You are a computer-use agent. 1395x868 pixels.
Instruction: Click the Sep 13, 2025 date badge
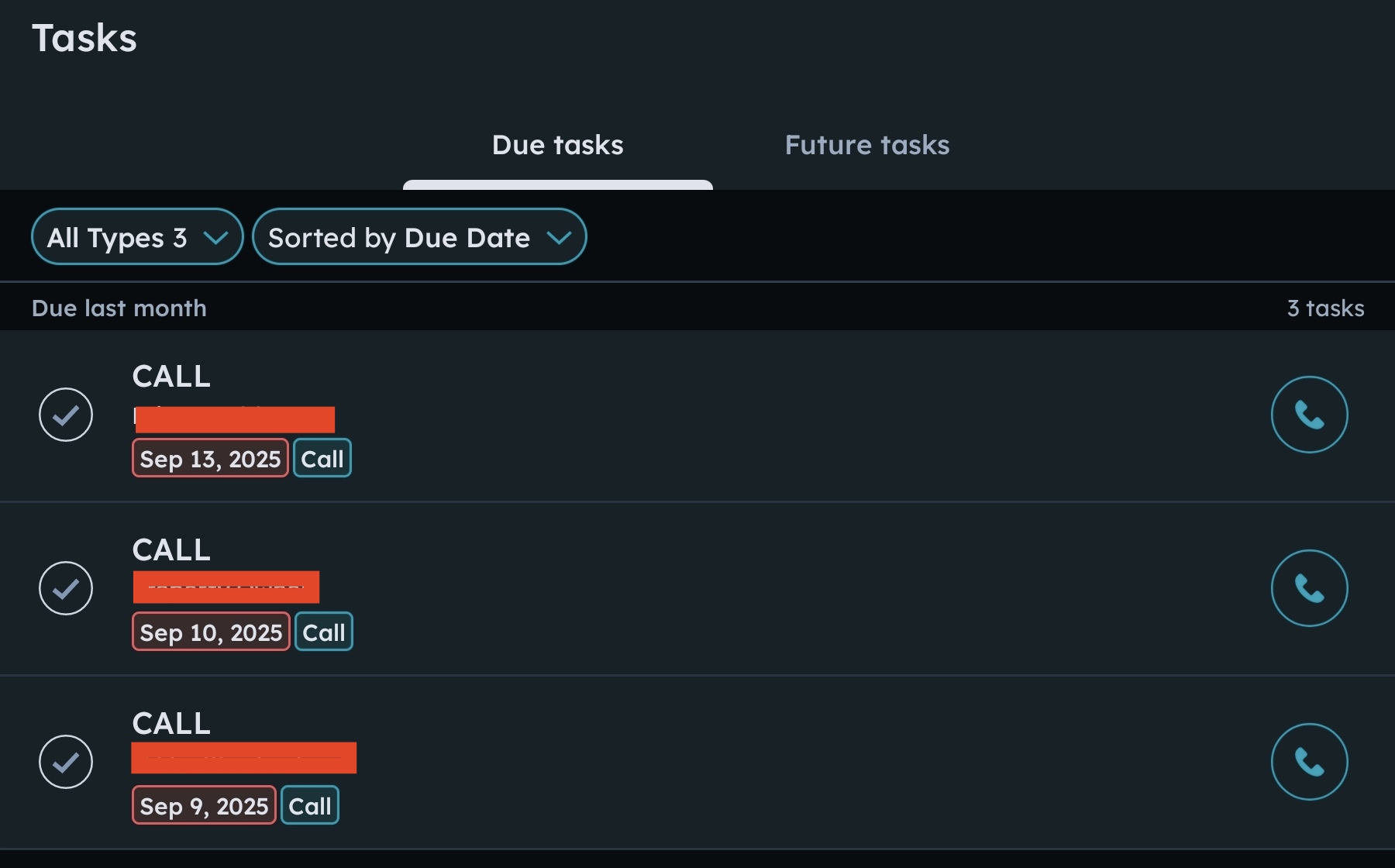coord(210,459)
